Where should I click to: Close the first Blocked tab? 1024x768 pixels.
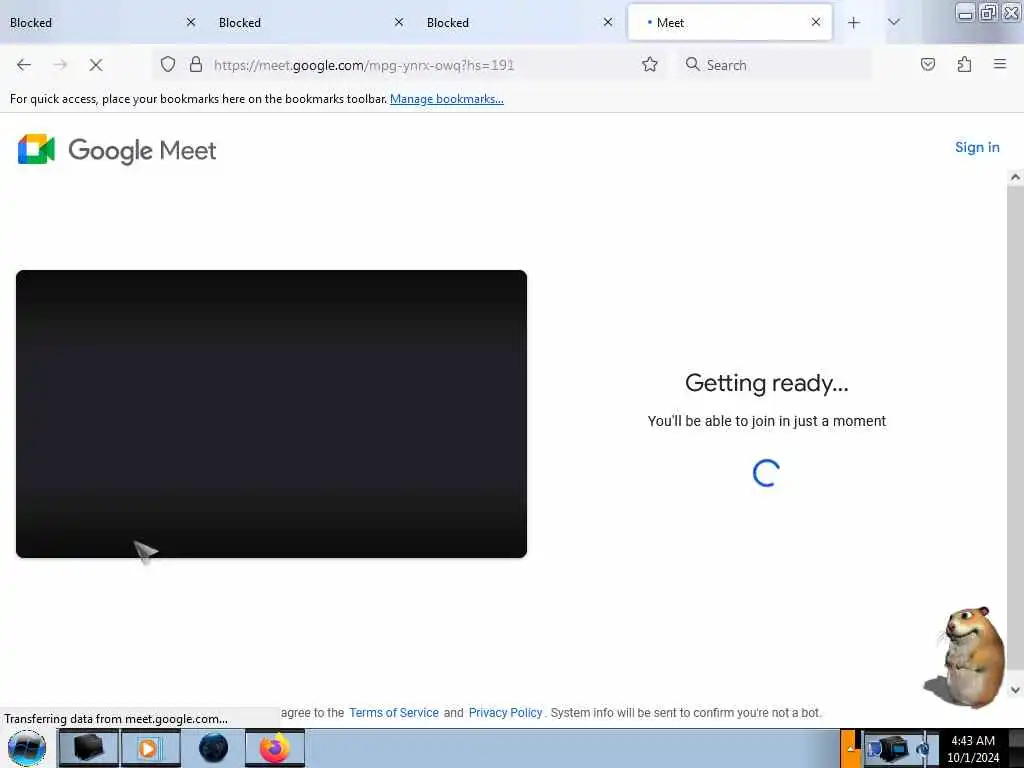pyautogui.click(x=191, y=22)
